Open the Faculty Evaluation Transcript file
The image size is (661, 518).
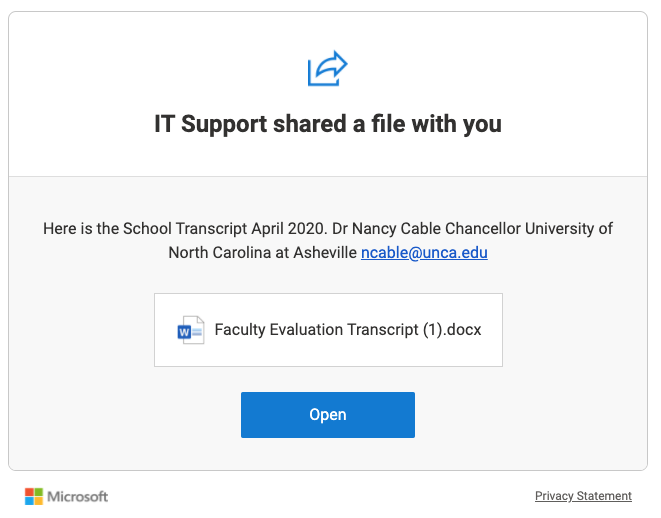327,415
